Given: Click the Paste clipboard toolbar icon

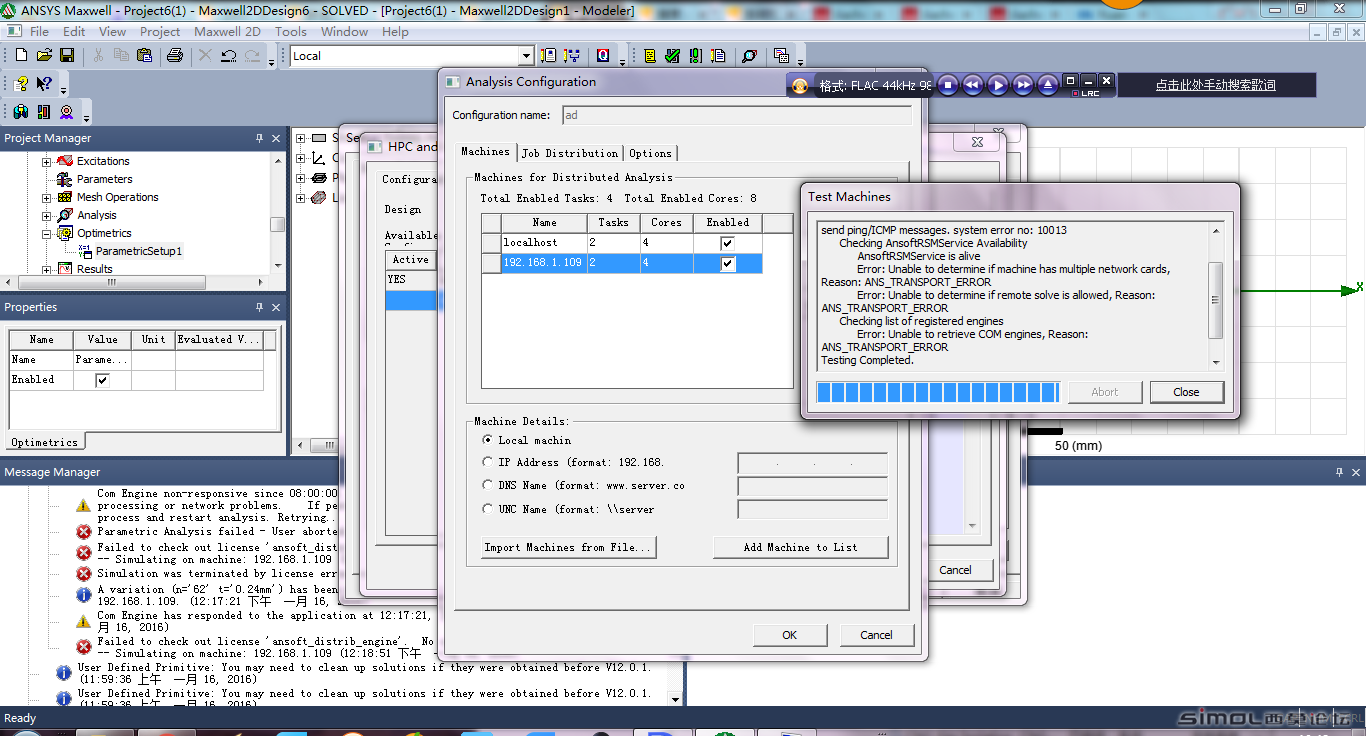Looking at the screenshot, I should 144,56.
